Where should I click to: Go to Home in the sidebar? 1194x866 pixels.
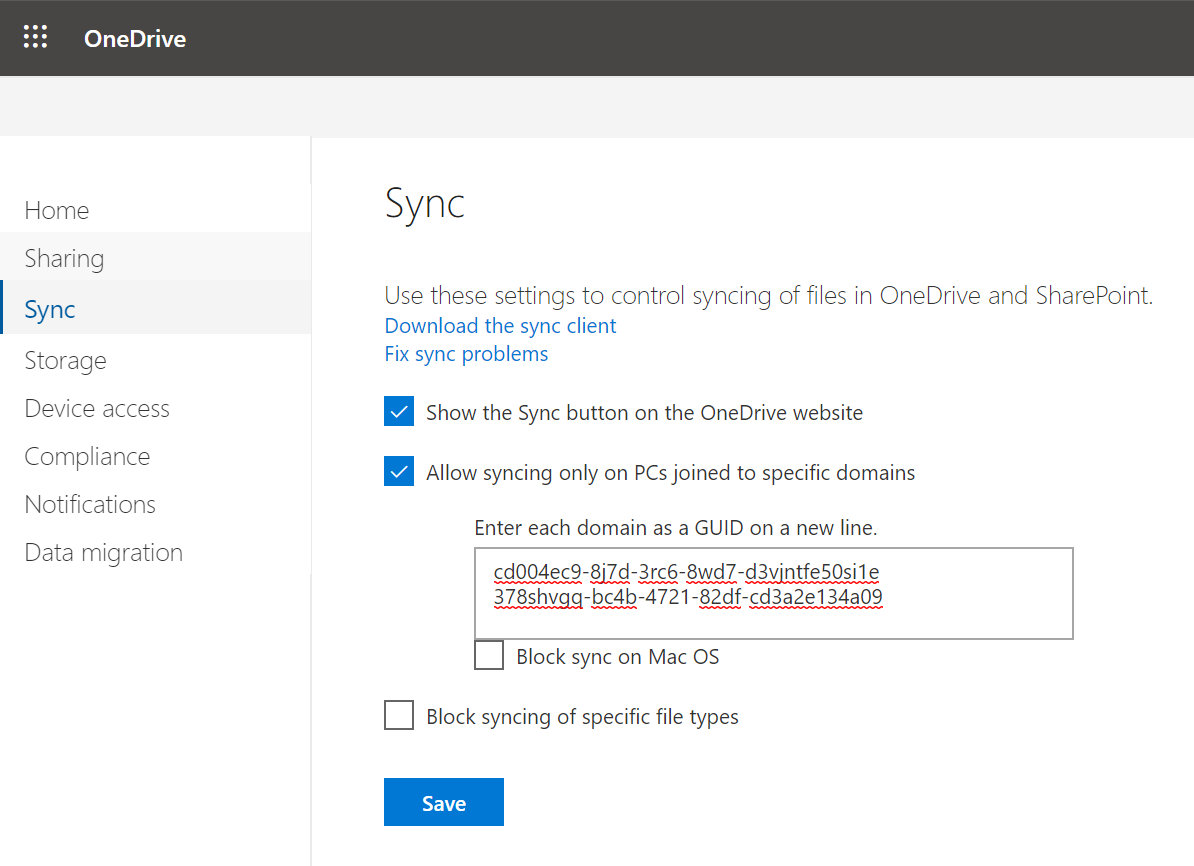(x=57, y=210)
